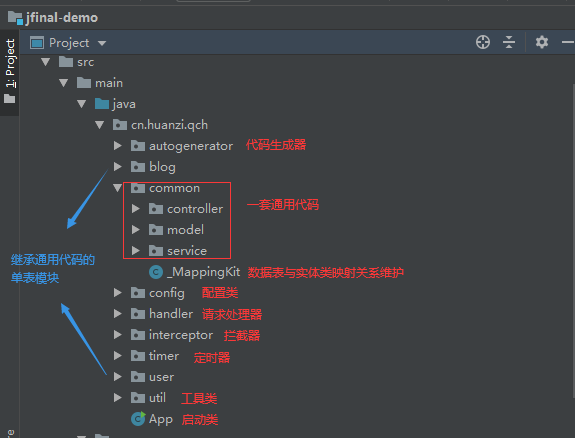This screenshot has height=438, width=575.
Task: Expand the controller package
Action: pos(136,209)
